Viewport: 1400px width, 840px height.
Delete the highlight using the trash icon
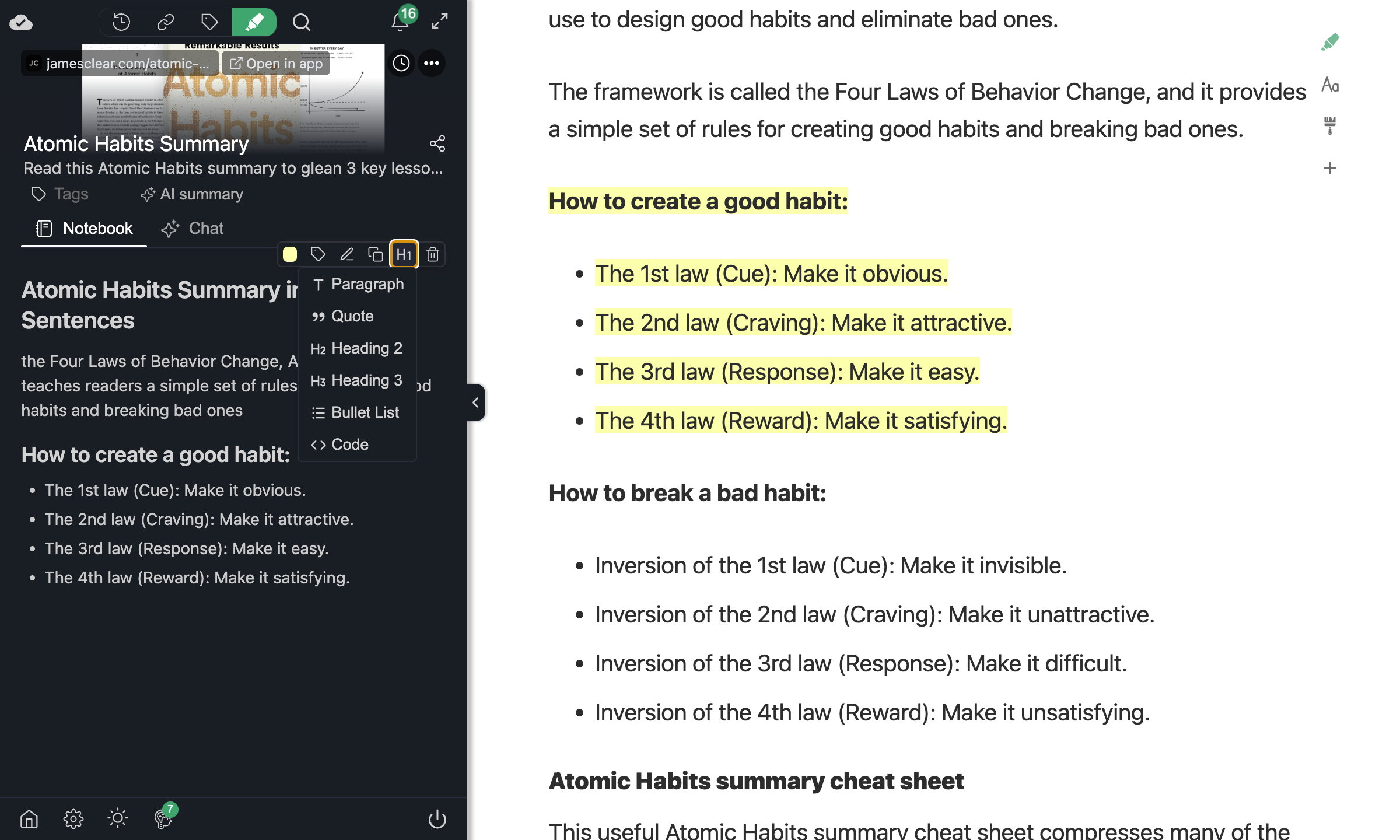tap(433, 254)
